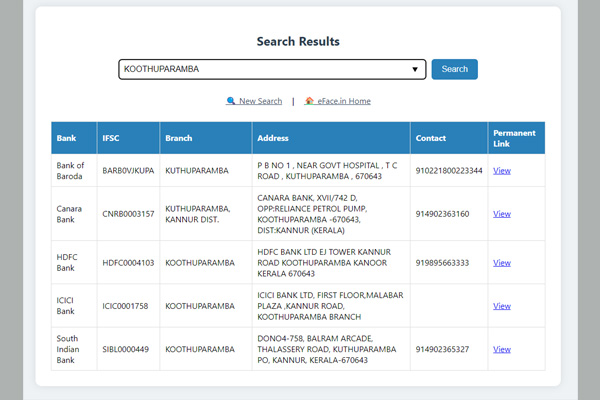
Task: Click the address near Govt Hospital
Action: [328, 171]
